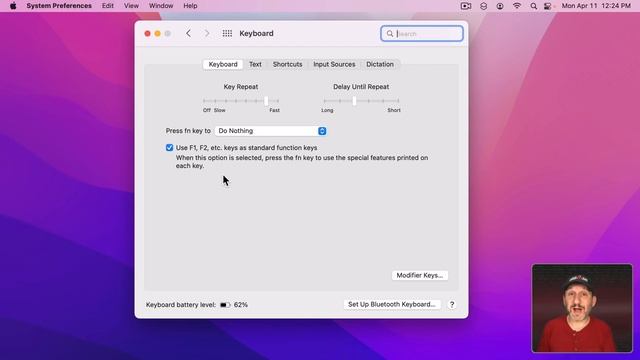Image resolution: width=640 pixels, height=360 pixels.
Task: Go forward with the right chevron
Action: pos(207,33)
